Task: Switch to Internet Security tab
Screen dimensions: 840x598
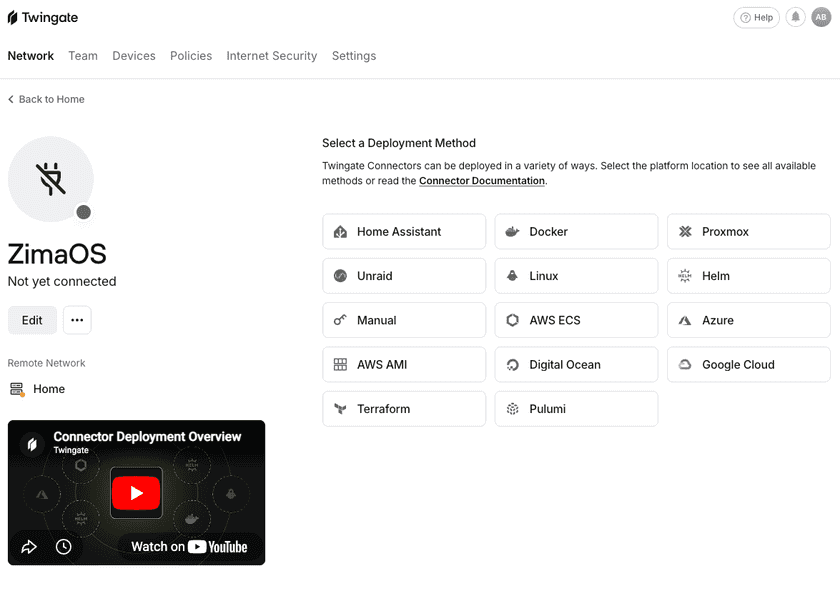Action: click(272, 56)
